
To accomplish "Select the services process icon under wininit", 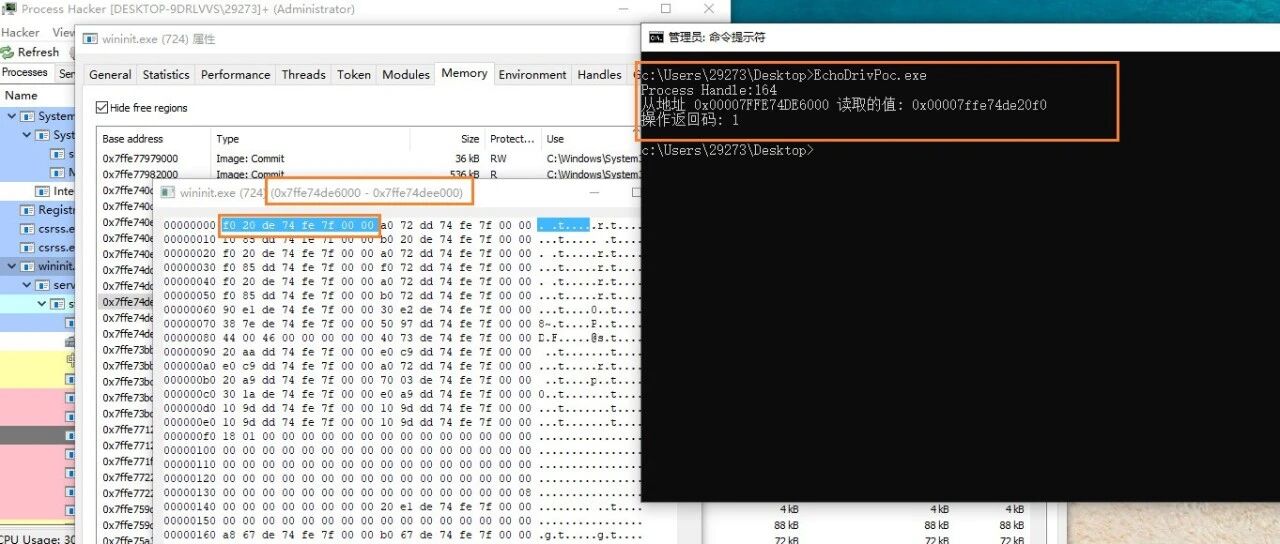I will (43, 285).
